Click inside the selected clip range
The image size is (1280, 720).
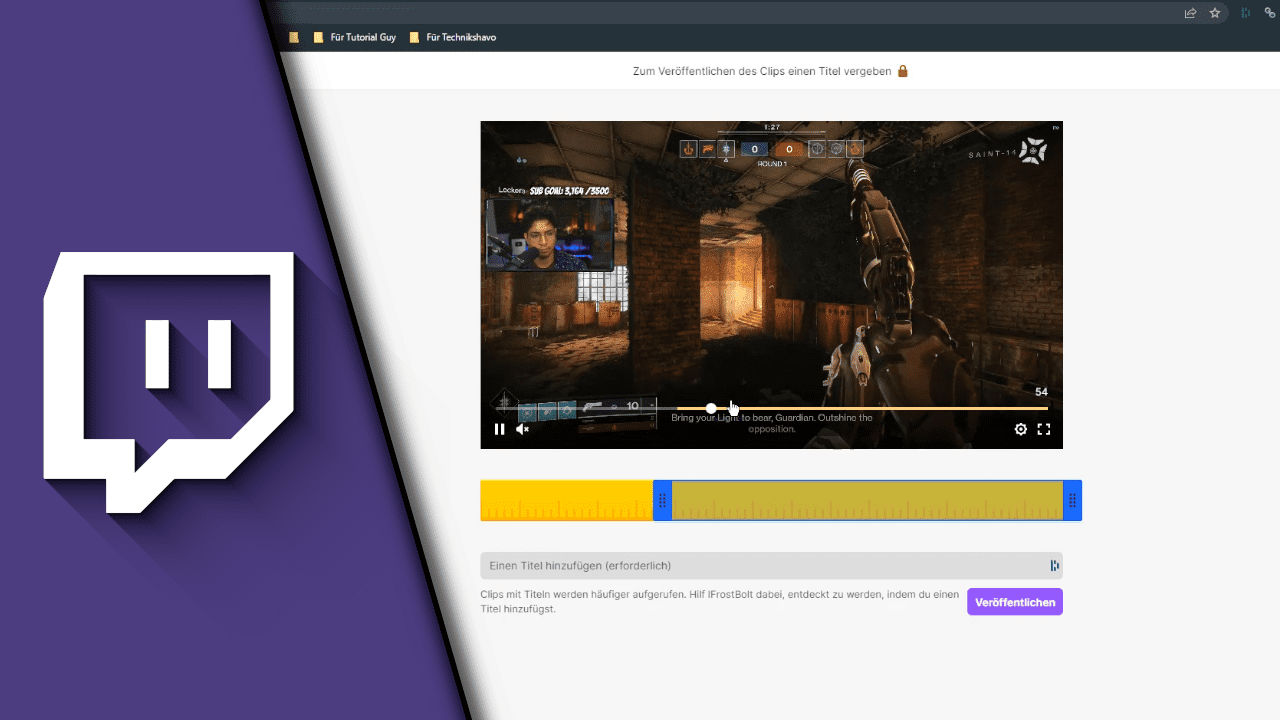(x=867, y=500)
